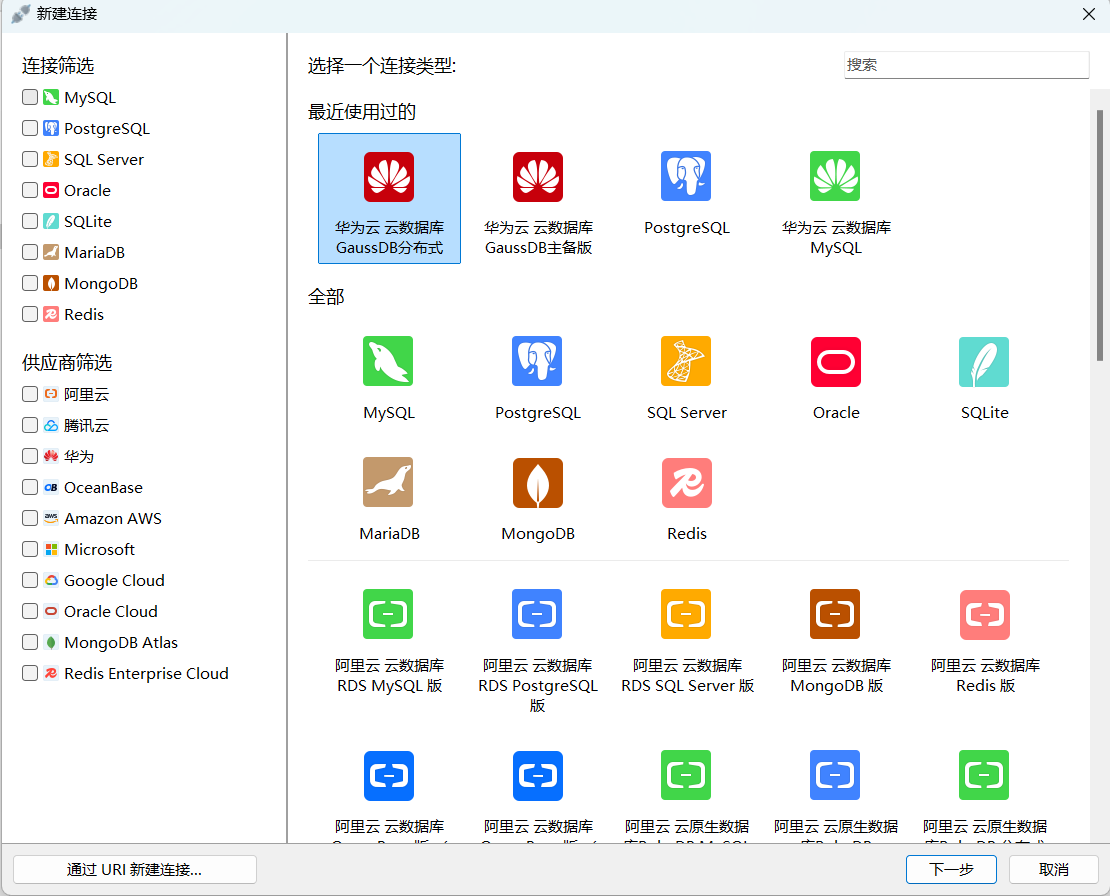
Task: Click MySQL dolphin icon under 全部
Action: point(388,361)
